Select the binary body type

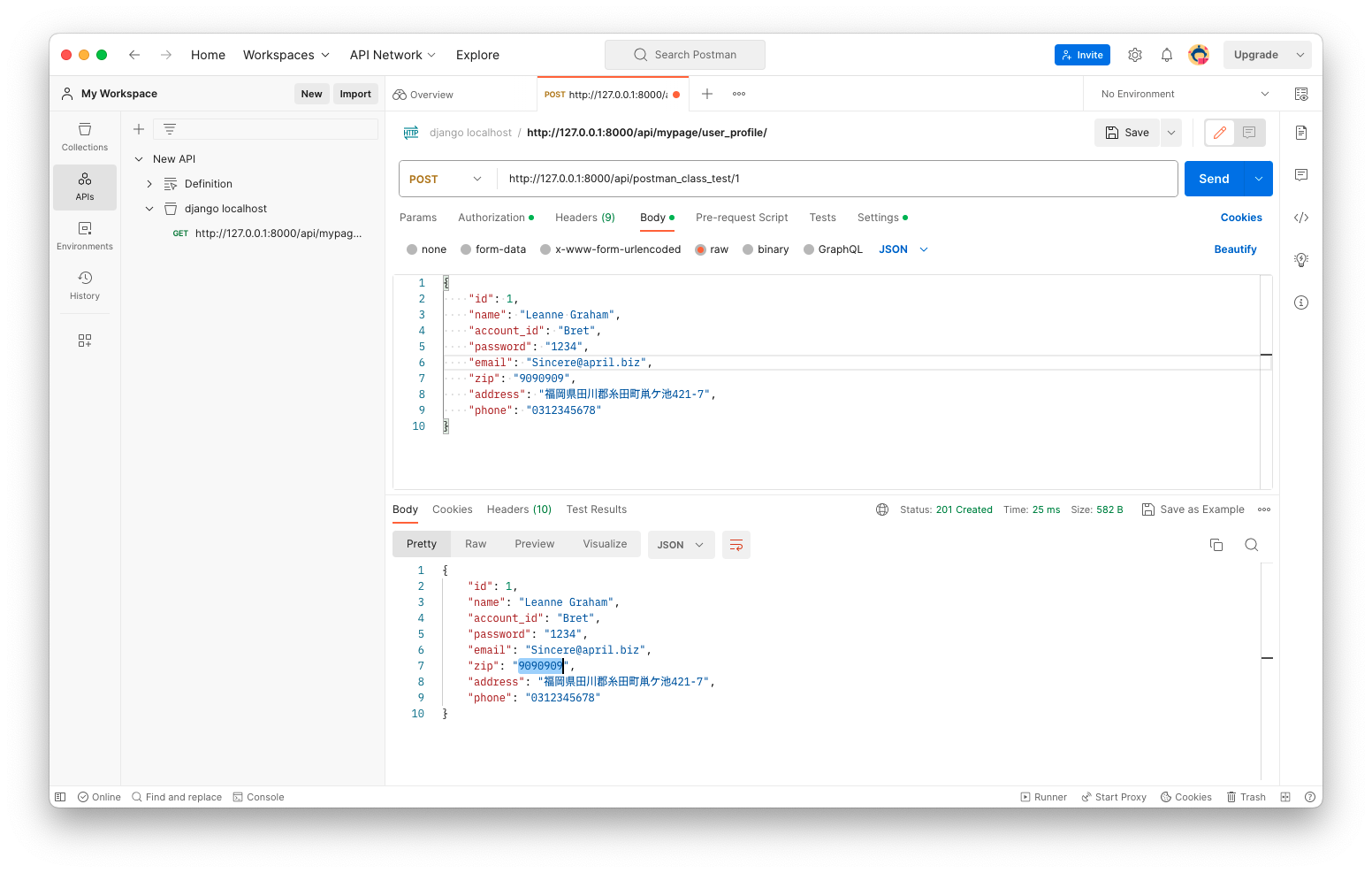click(766, 249)
